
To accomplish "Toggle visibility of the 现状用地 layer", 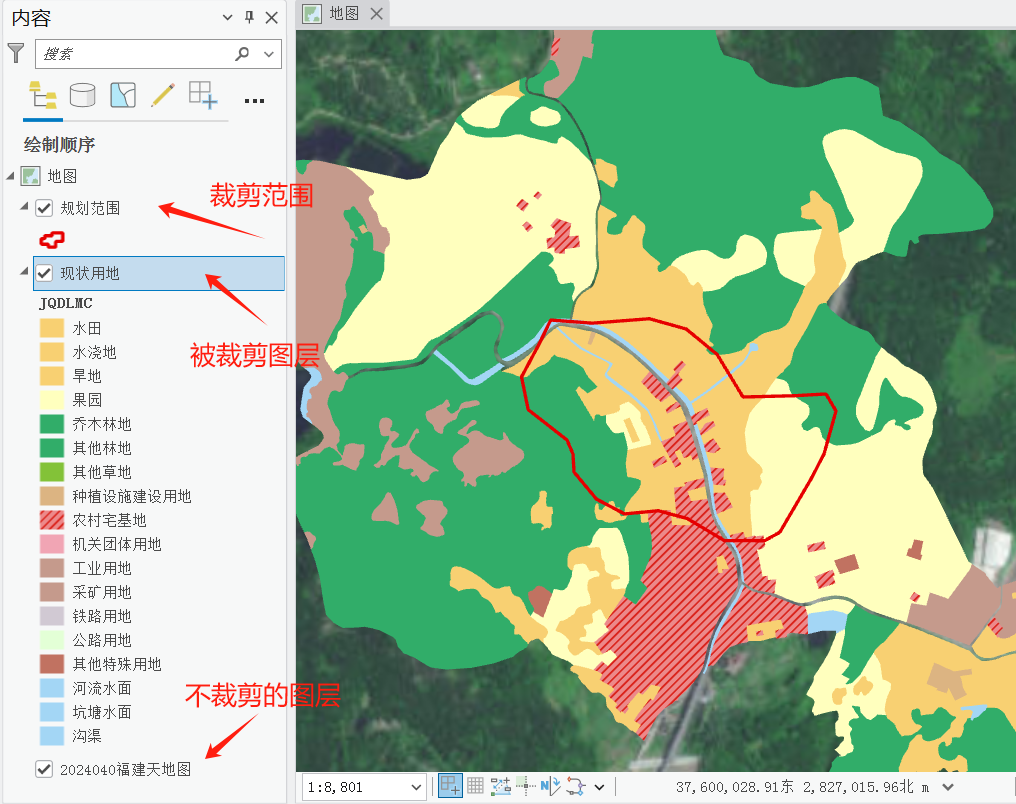I will [x=44, y=273].
